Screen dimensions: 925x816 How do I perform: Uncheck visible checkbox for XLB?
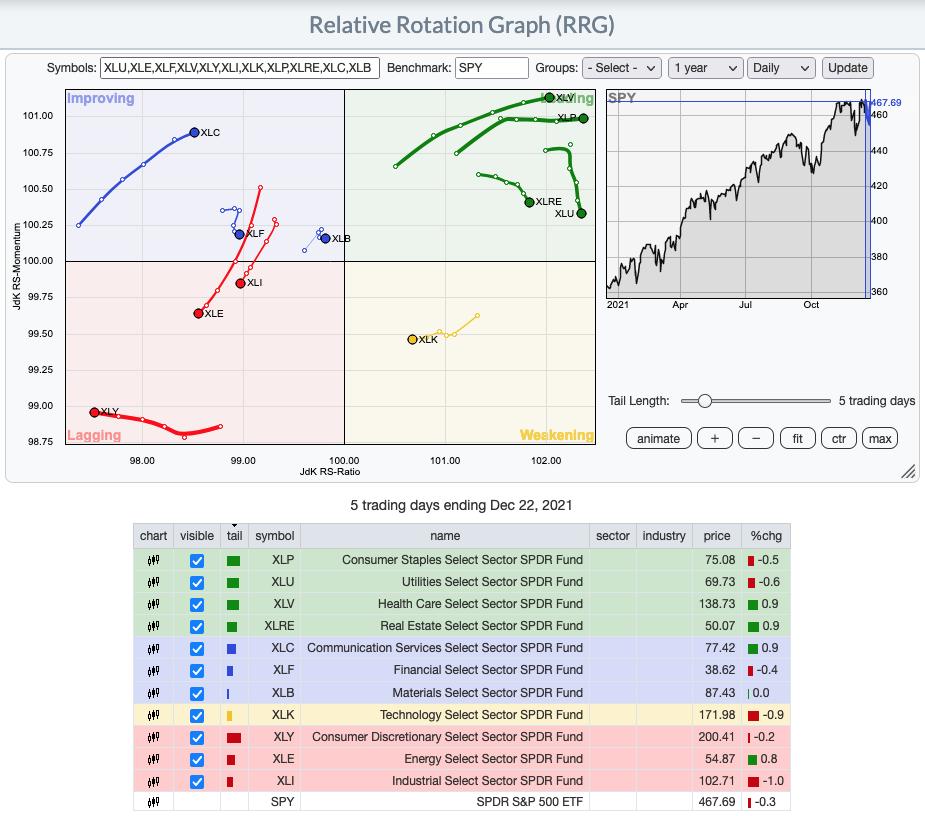point(197,693)
